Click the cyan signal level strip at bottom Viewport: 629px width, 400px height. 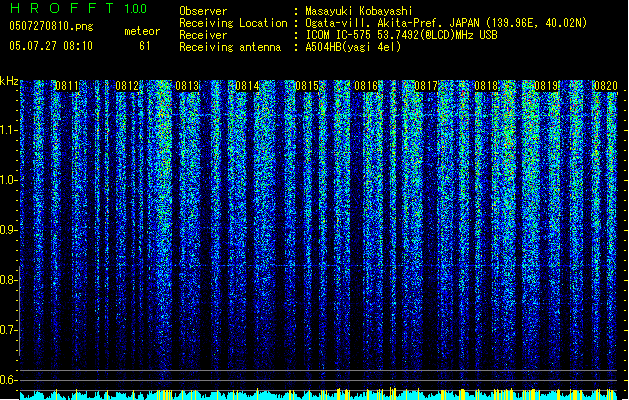(318, 395)
